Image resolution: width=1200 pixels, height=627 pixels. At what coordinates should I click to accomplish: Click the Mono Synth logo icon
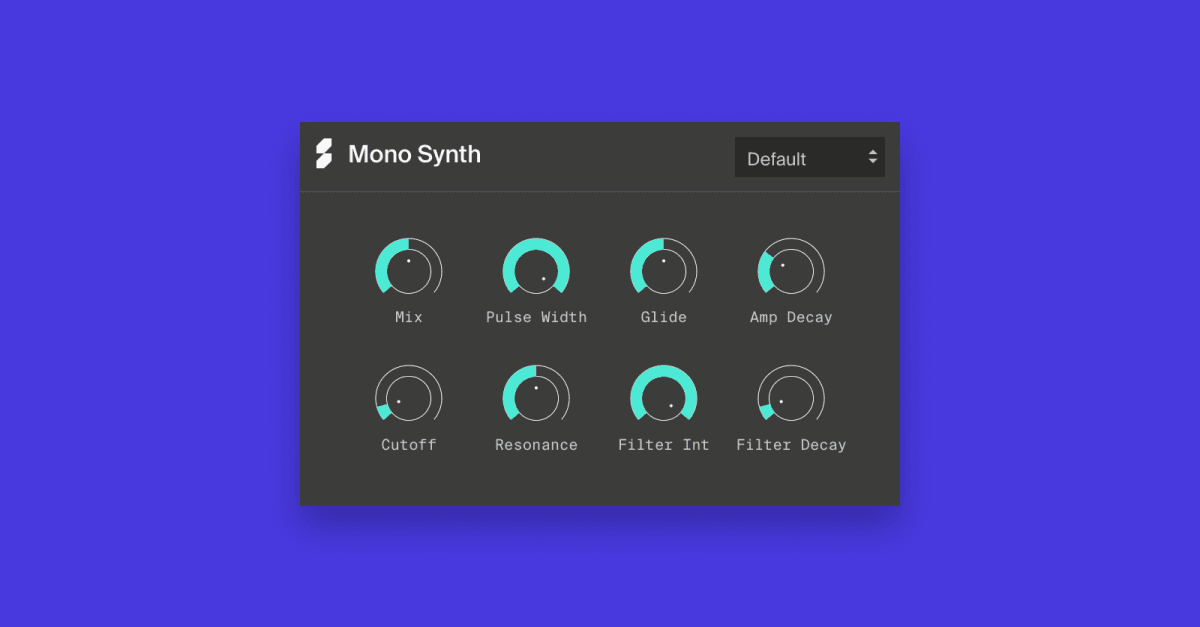pos(323,155)
